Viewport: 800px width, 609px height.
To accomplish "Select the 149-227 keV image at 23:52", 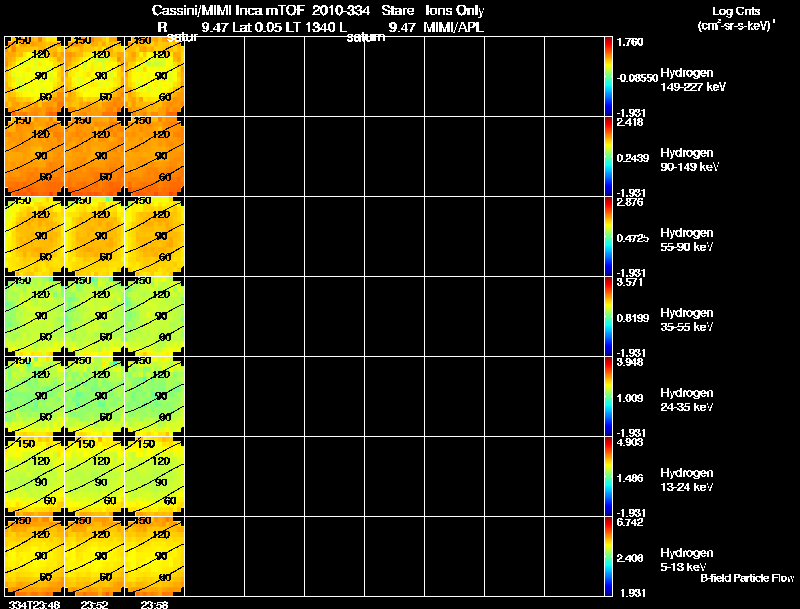I will point(94,76).
